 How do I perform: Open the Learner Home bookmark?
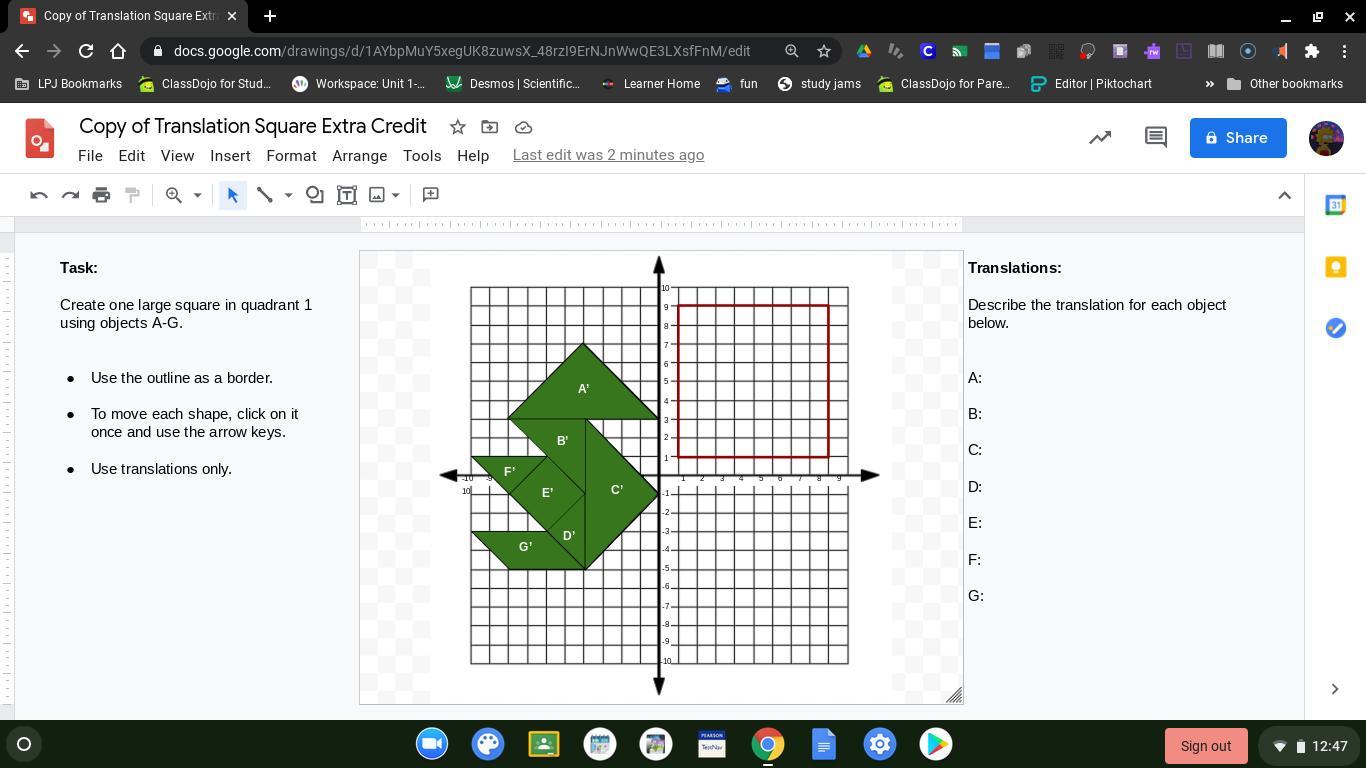(x=650, y=84)
